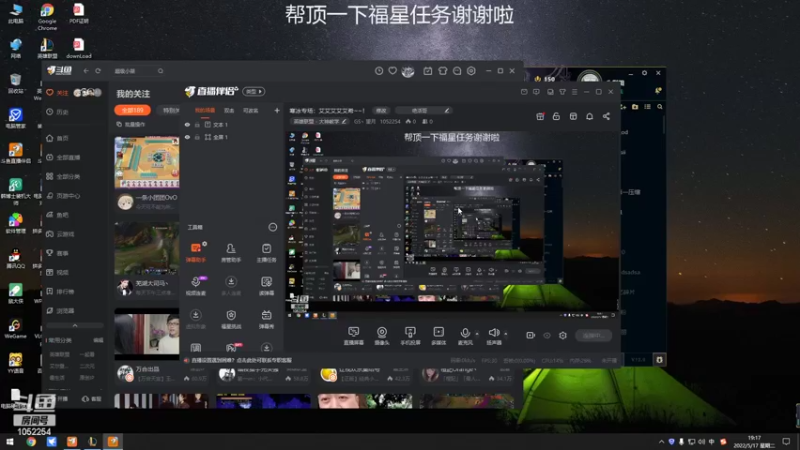Add 摄像头 camera source
This screenshot has height=450, width=800.
382,336
